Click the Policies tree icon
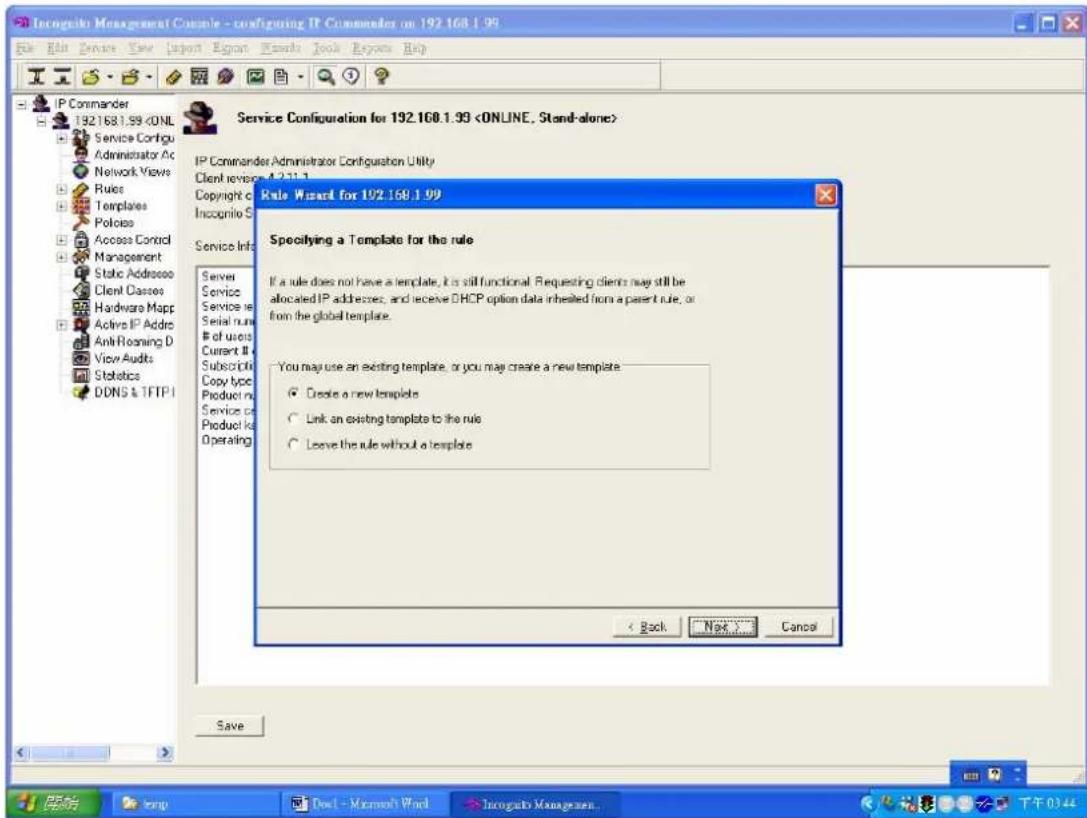The height and width of the screenshot is (818, 1087). [x=81, y=223]
